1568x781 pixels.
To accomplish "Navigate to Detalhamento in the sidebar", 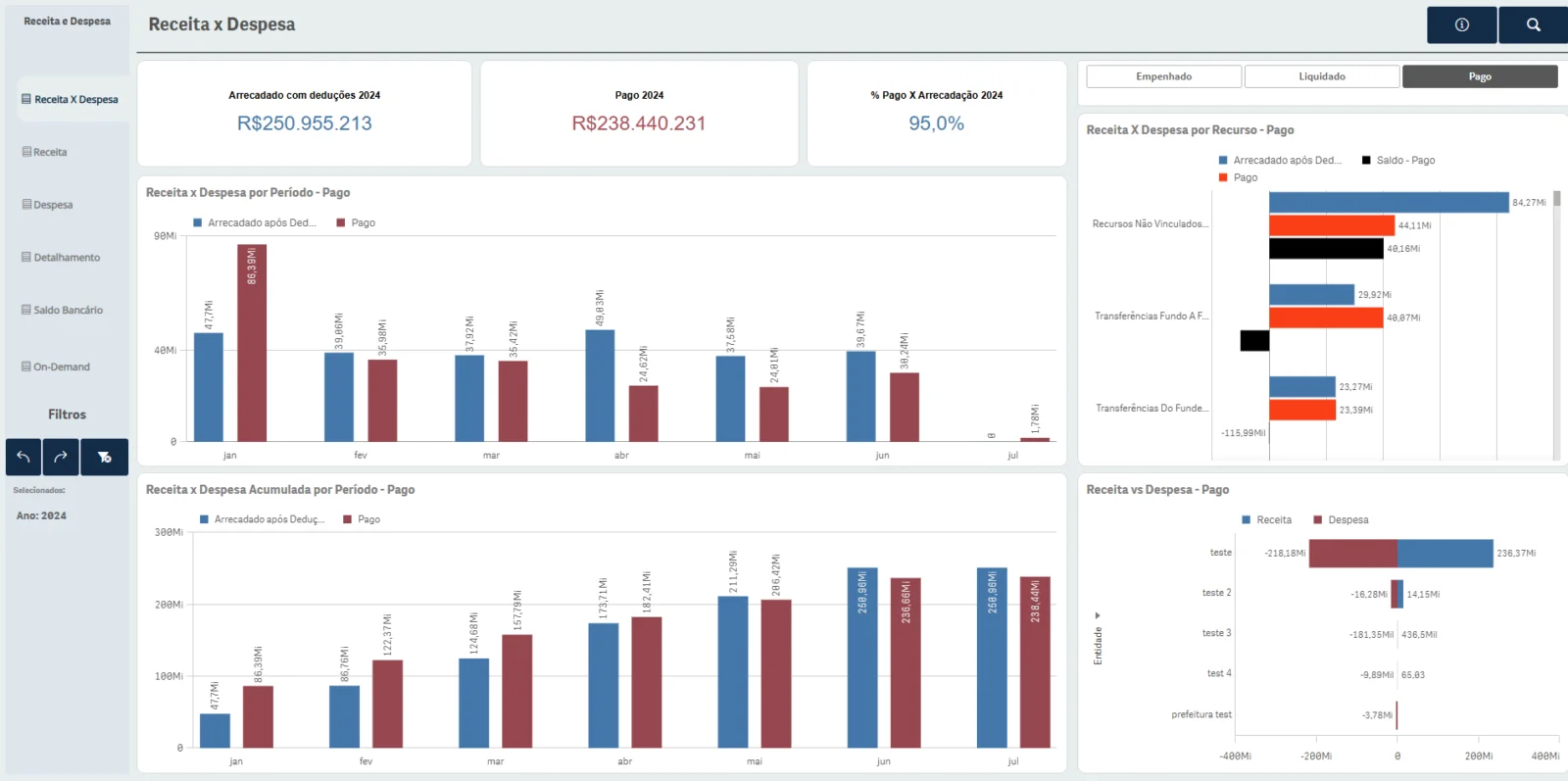I will 62,257.
